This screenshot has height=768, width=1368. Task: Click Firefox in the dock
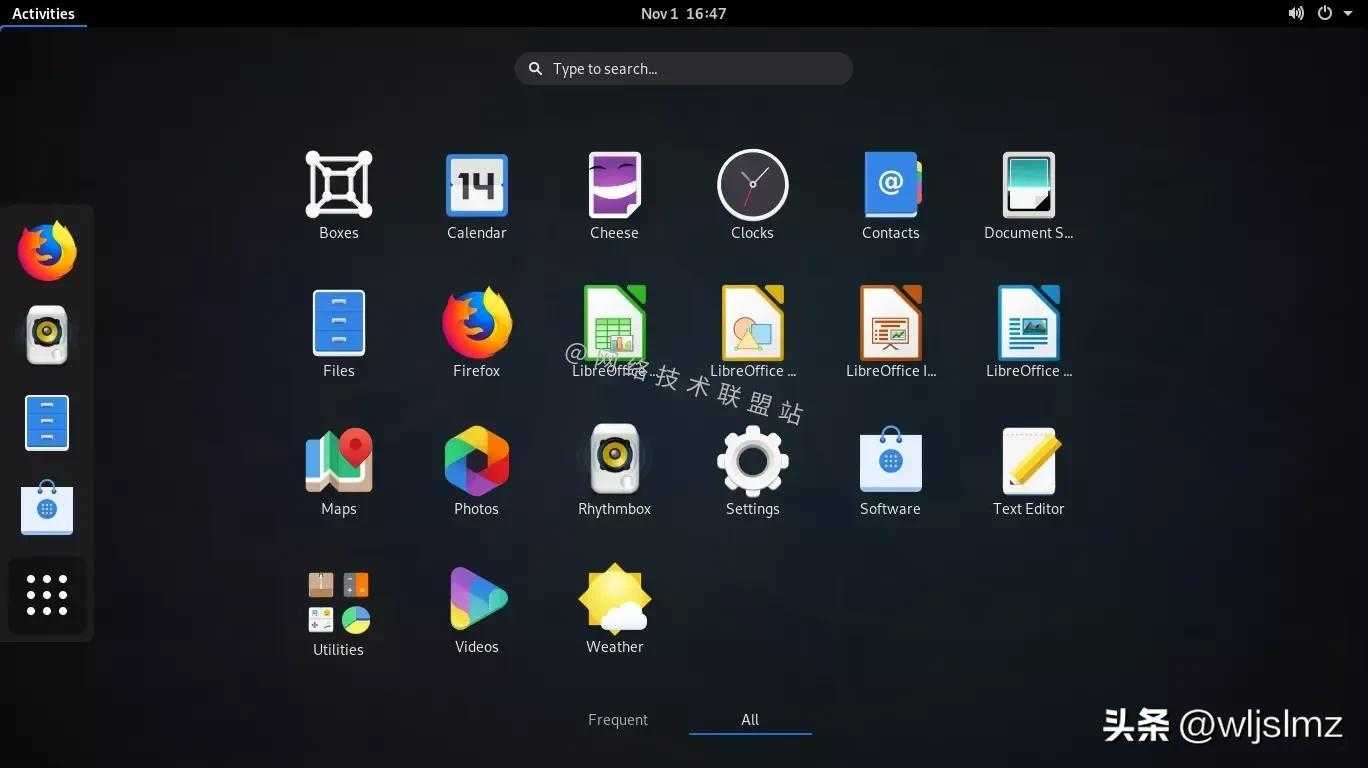(47, 251)
